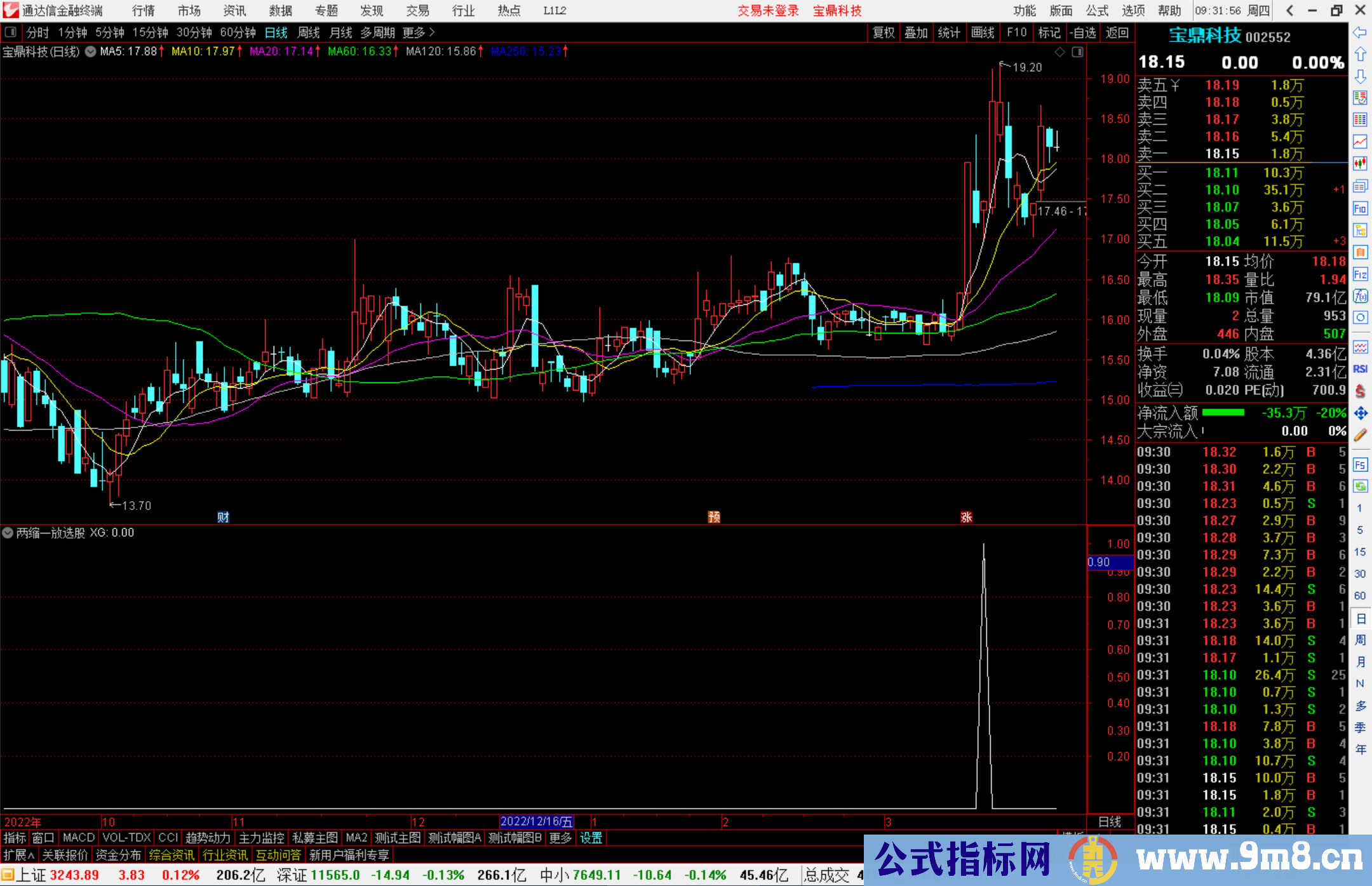Click the blue move crosshair icon
1372x886 pixels.
tap(1360, 413)
